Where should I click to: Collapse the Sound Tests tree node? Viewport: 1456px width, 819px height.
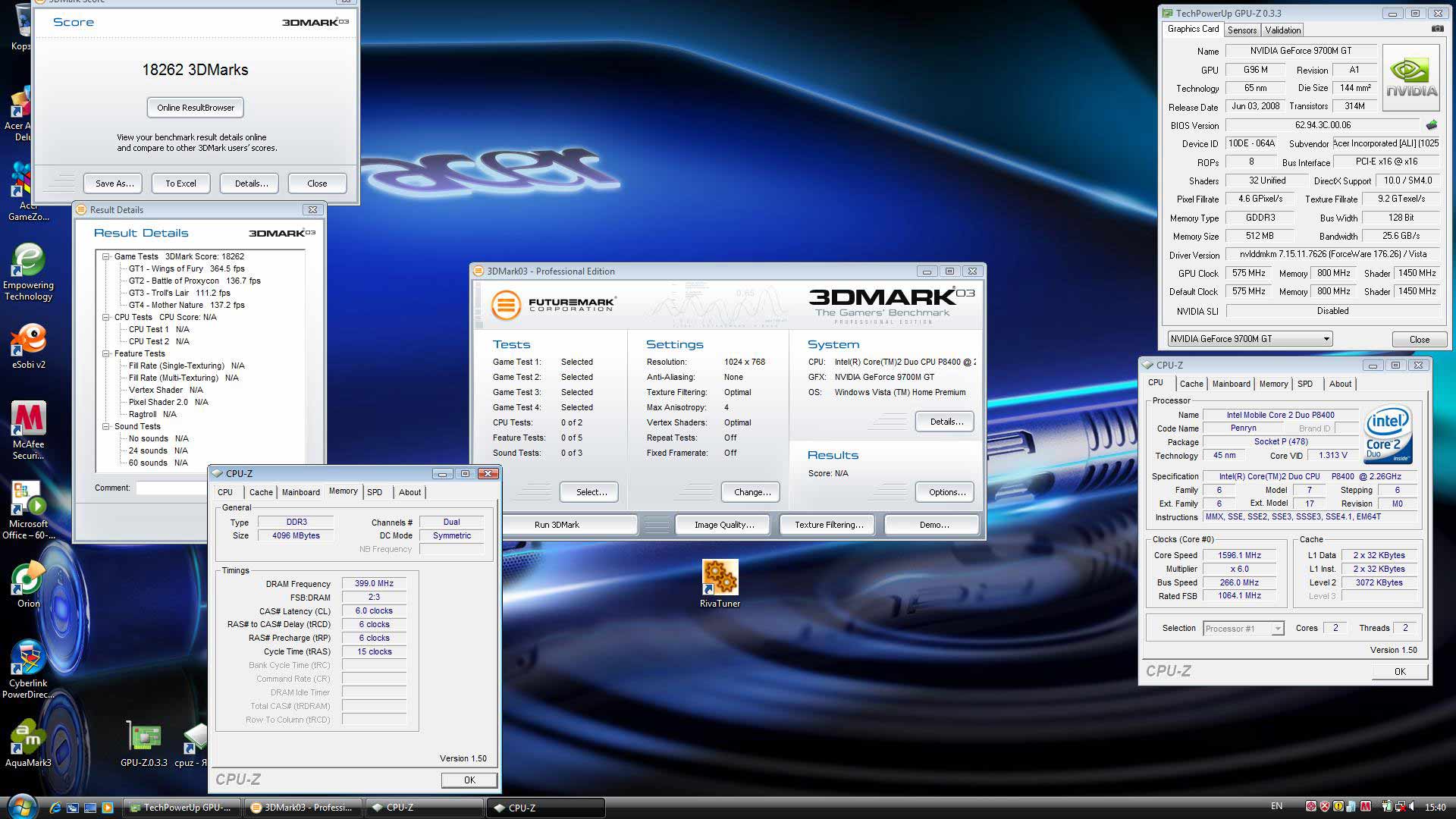click(x=106, y=426)
